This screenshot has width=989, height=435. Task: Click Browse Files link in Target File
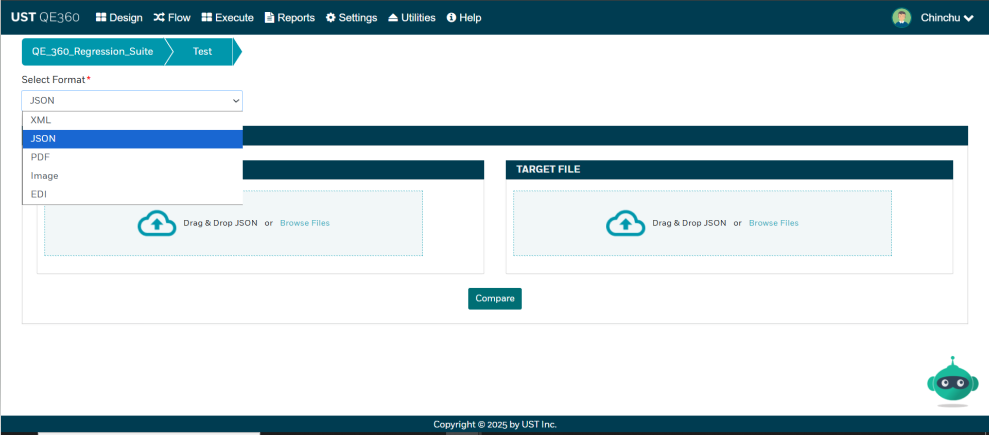(773, 223)
